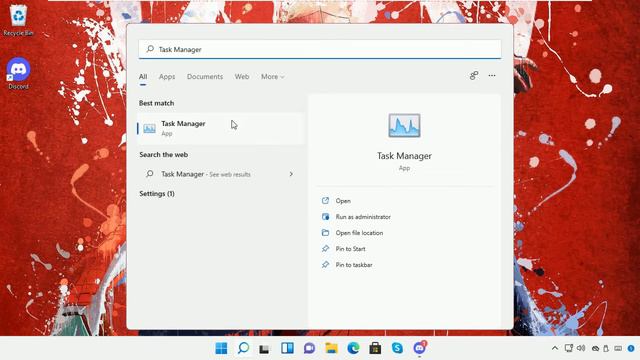Launch Microsoft Edge from taskbar
The height and width of the screenshot is (360, 640).
[x=353, y=348]
